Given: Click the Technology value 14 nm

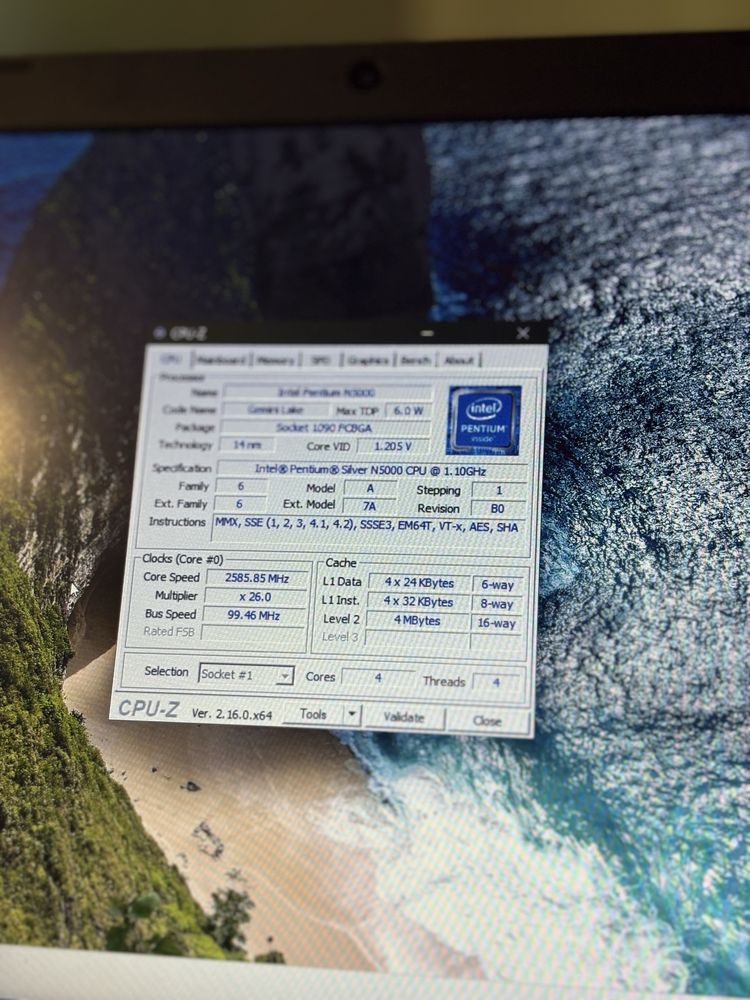Looking at the screenshot, I should pos(247,445).
